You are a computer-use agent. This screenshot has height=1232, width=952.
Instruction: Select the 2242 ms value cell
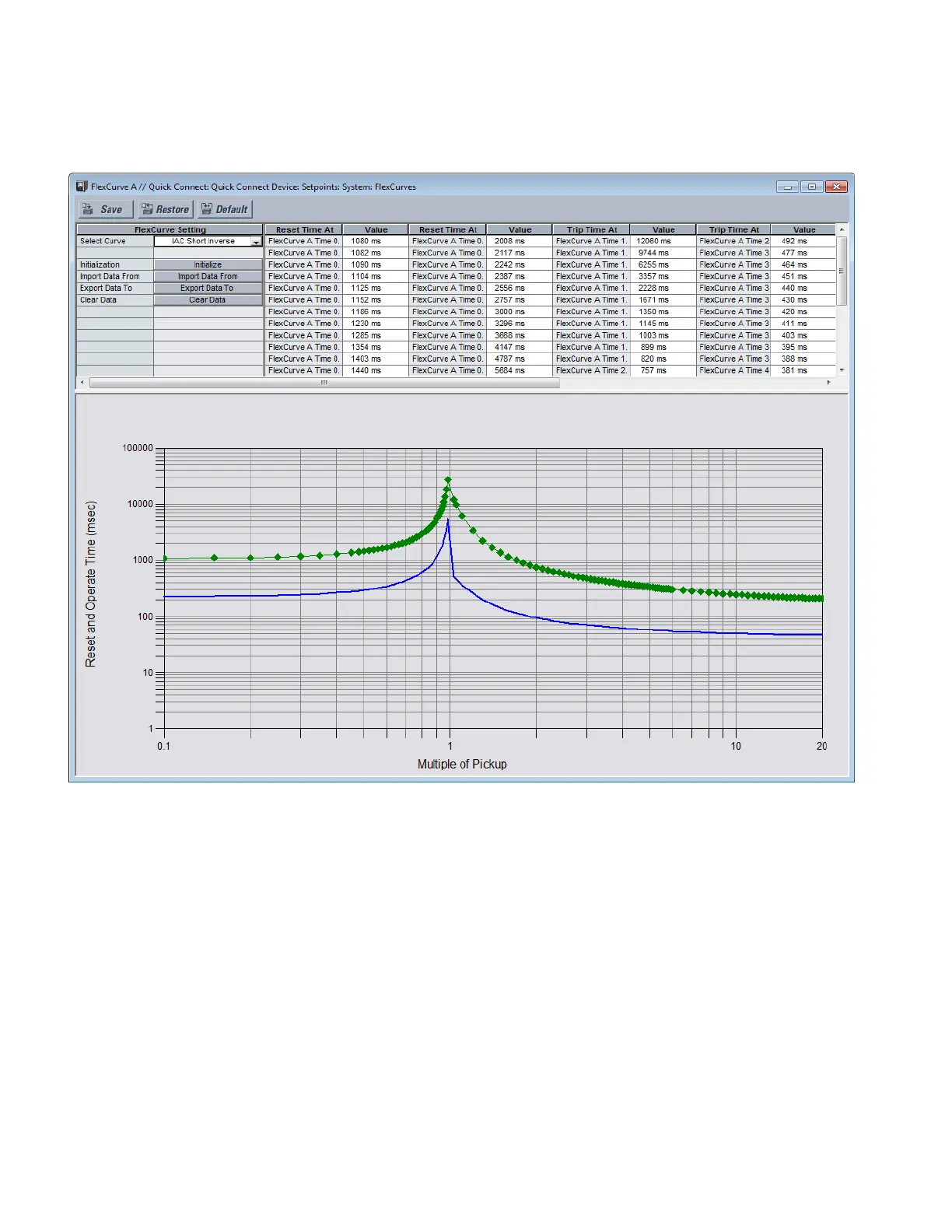point(520,264)
